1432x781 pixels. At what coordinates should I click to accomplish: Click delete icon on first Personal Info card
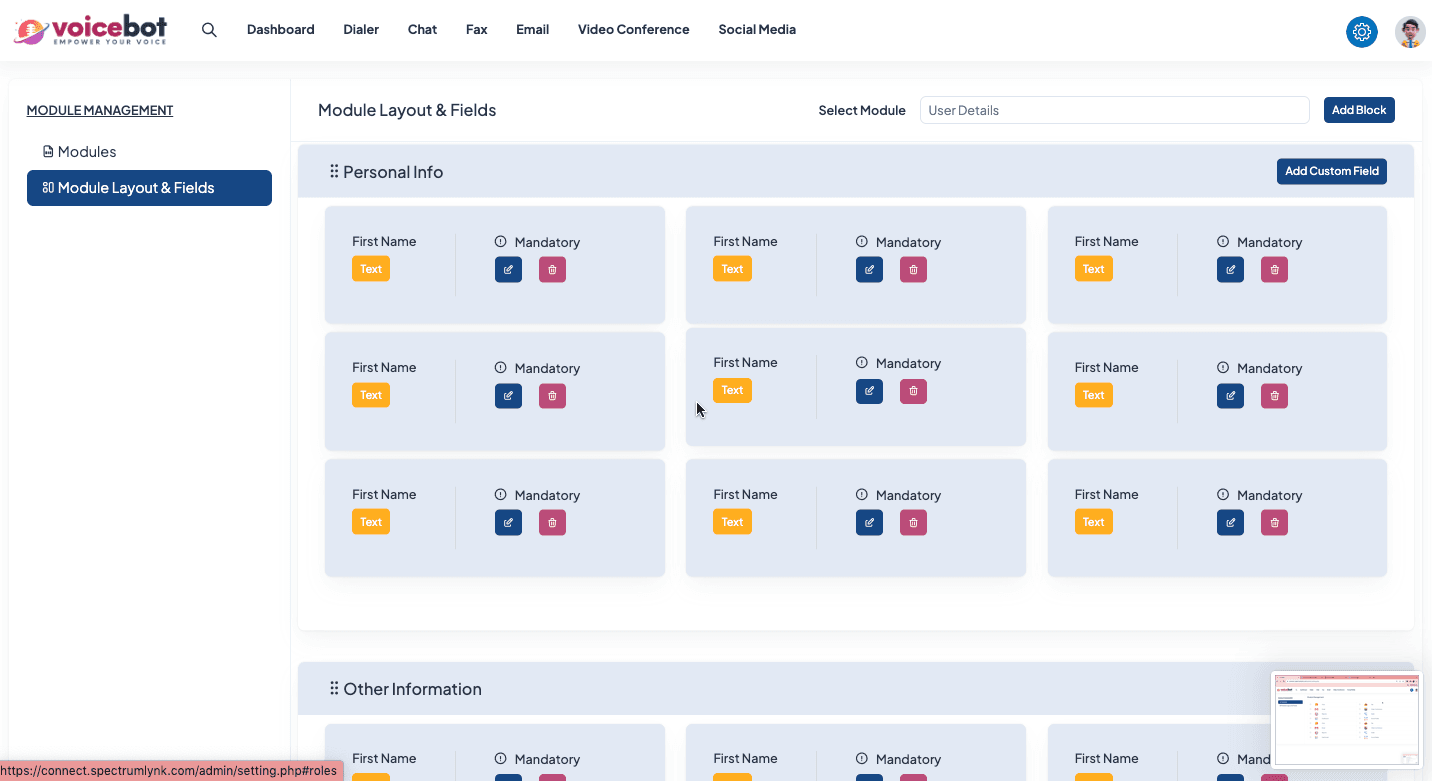click(x=552, y=270)
